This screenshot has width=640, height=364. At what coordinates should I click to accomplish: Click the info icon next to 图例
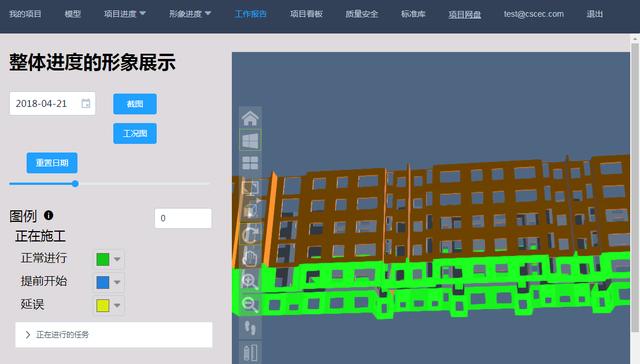tap(49, 215)
